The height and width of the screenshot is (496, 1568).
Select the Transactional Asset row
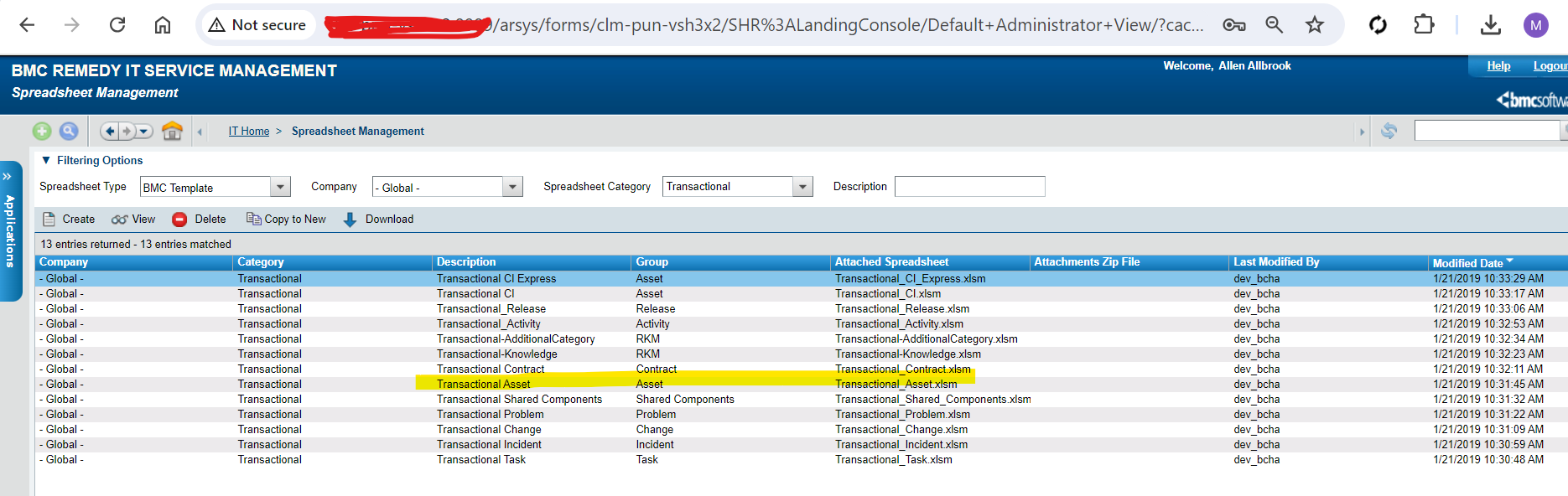point(802,385)
